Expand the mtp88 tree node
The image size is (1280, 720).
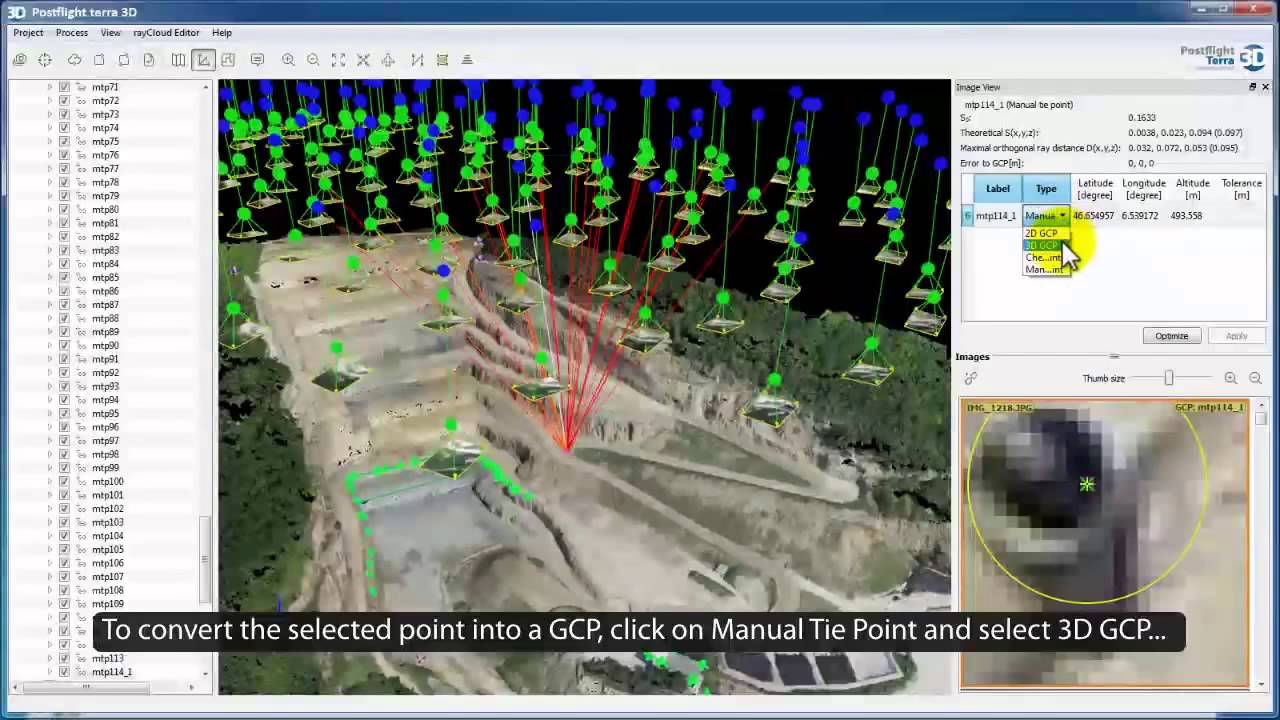[49, 318]
